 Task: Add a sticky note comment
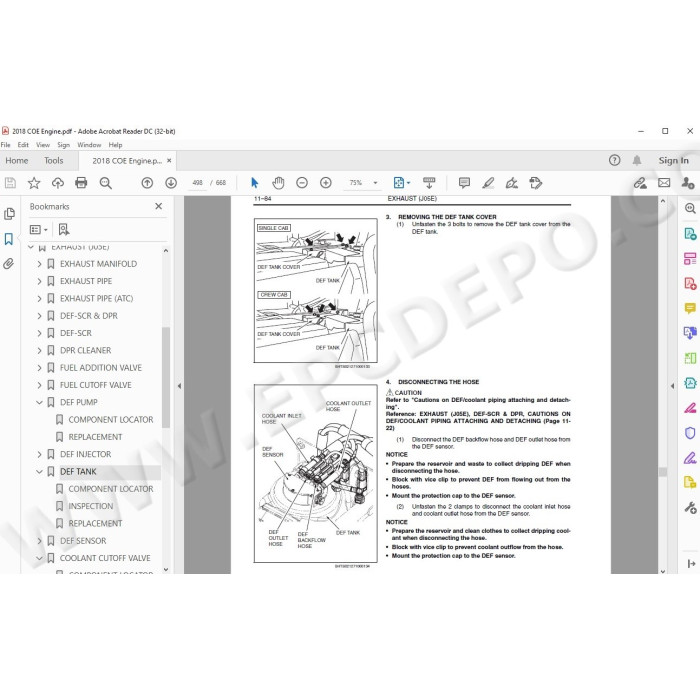pos(464,183)
